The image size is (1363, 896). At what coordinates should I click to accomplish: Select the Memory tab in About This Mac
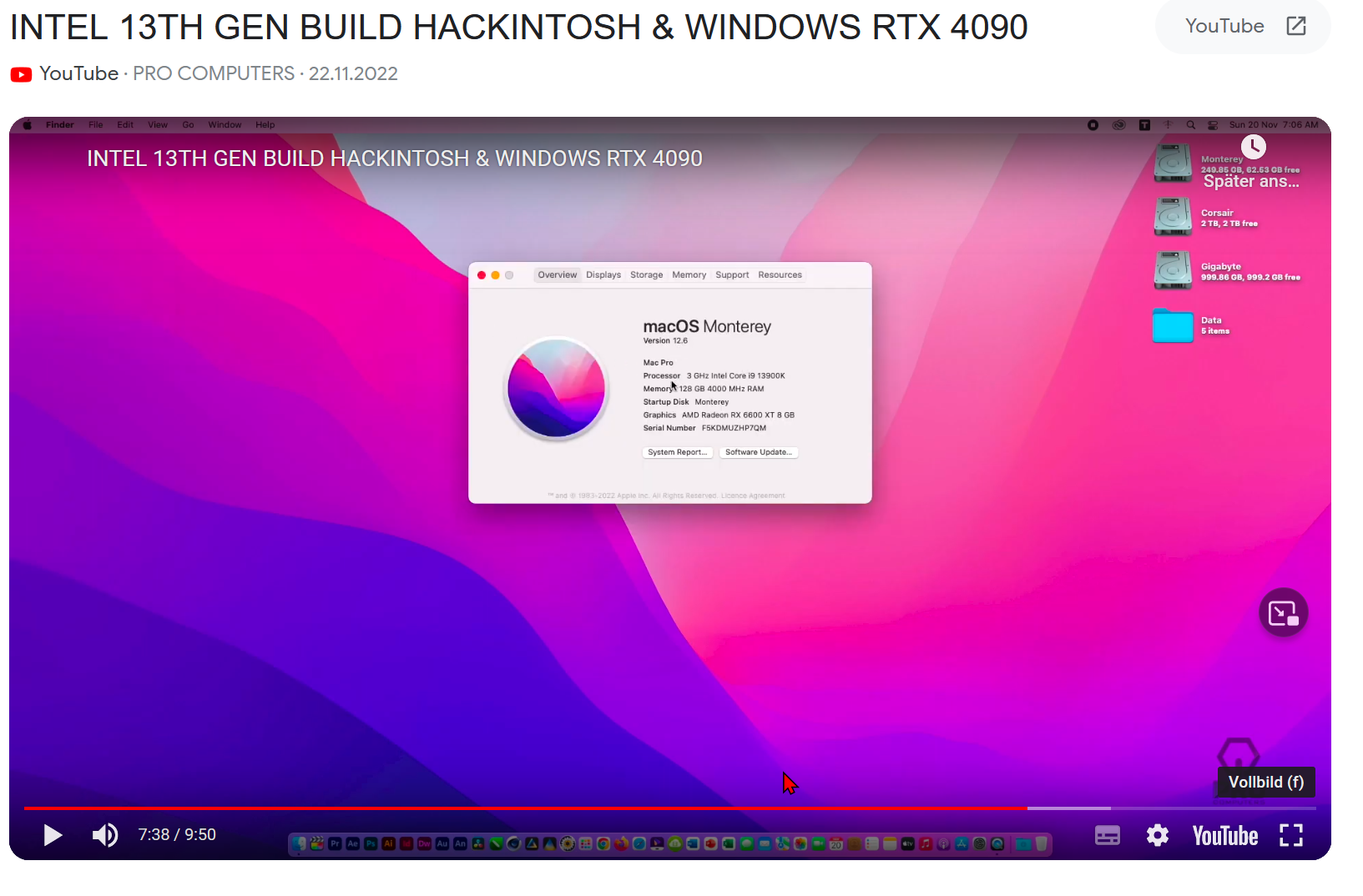[689, 275]
